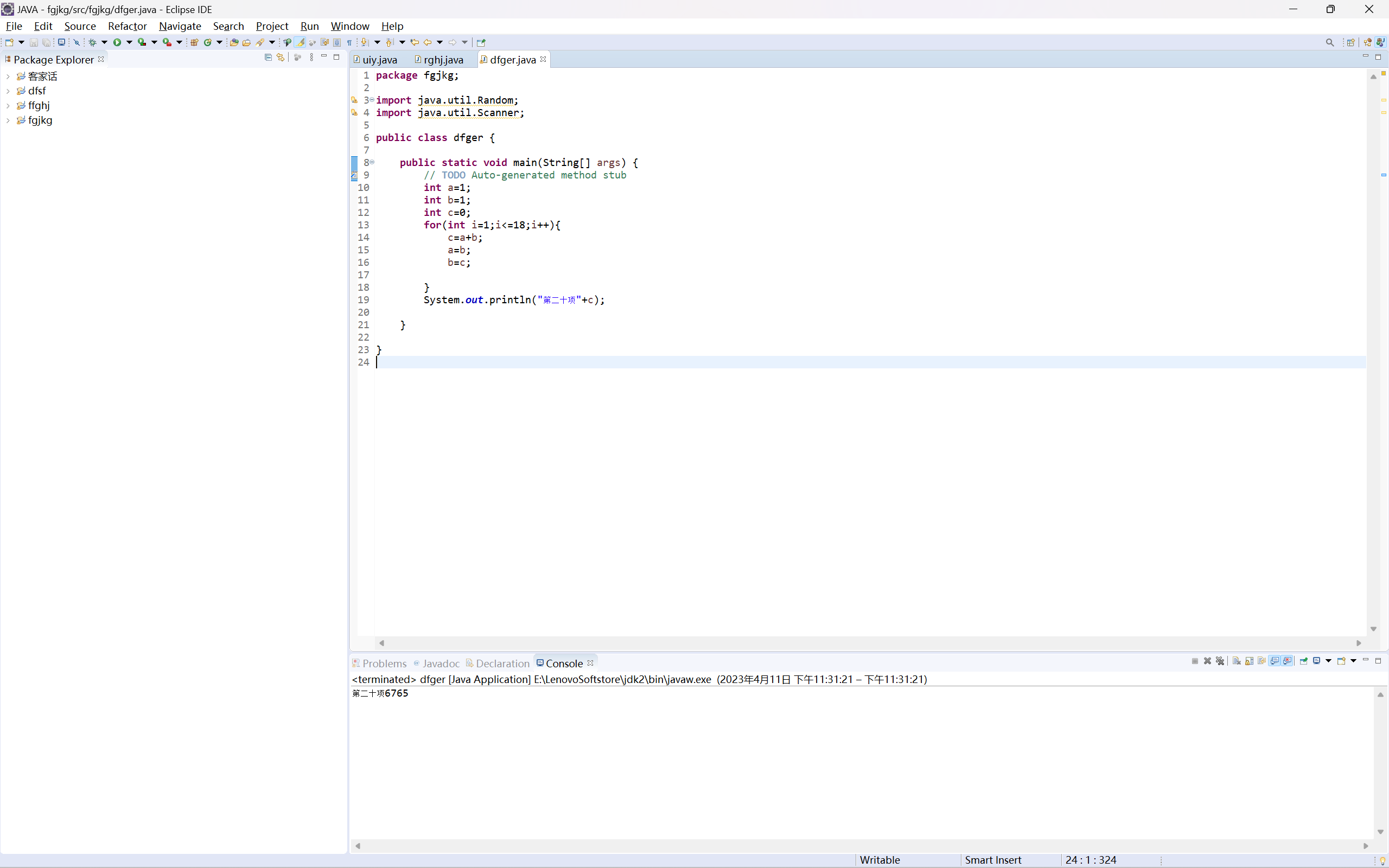Click Collapse All in Package Explorer
The height and width of the screenshot is (868, 1389).
(x=267, y=58)
